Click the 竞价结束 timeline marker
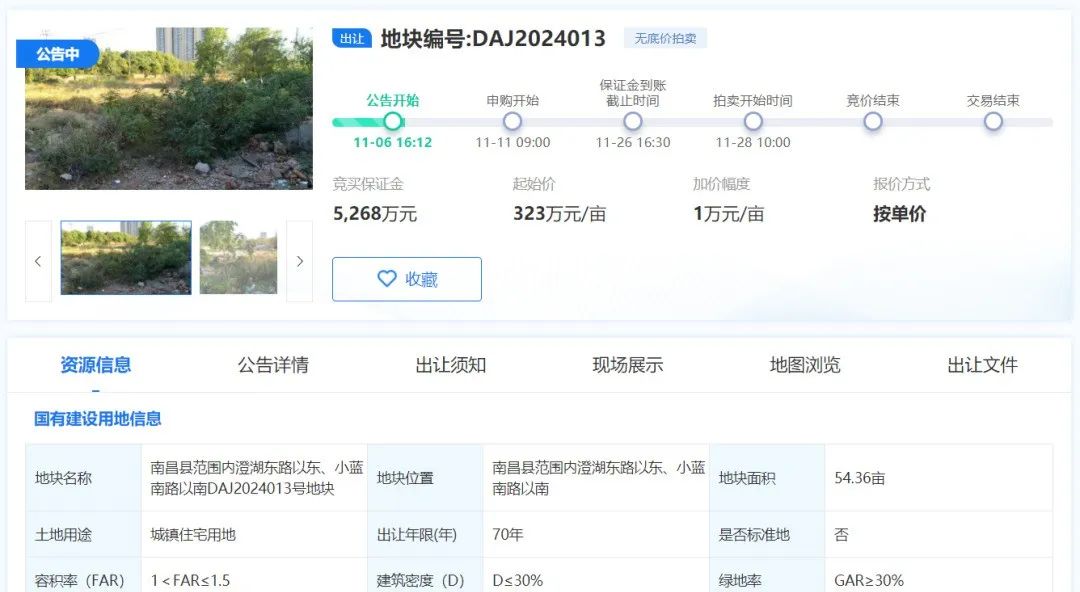Screen dimensions: 1080x592 click(873, 121)
